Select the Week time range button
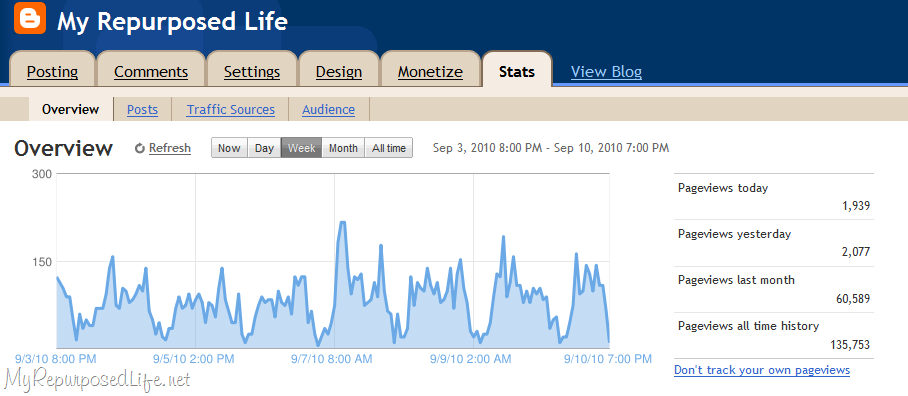 (302, 148)
